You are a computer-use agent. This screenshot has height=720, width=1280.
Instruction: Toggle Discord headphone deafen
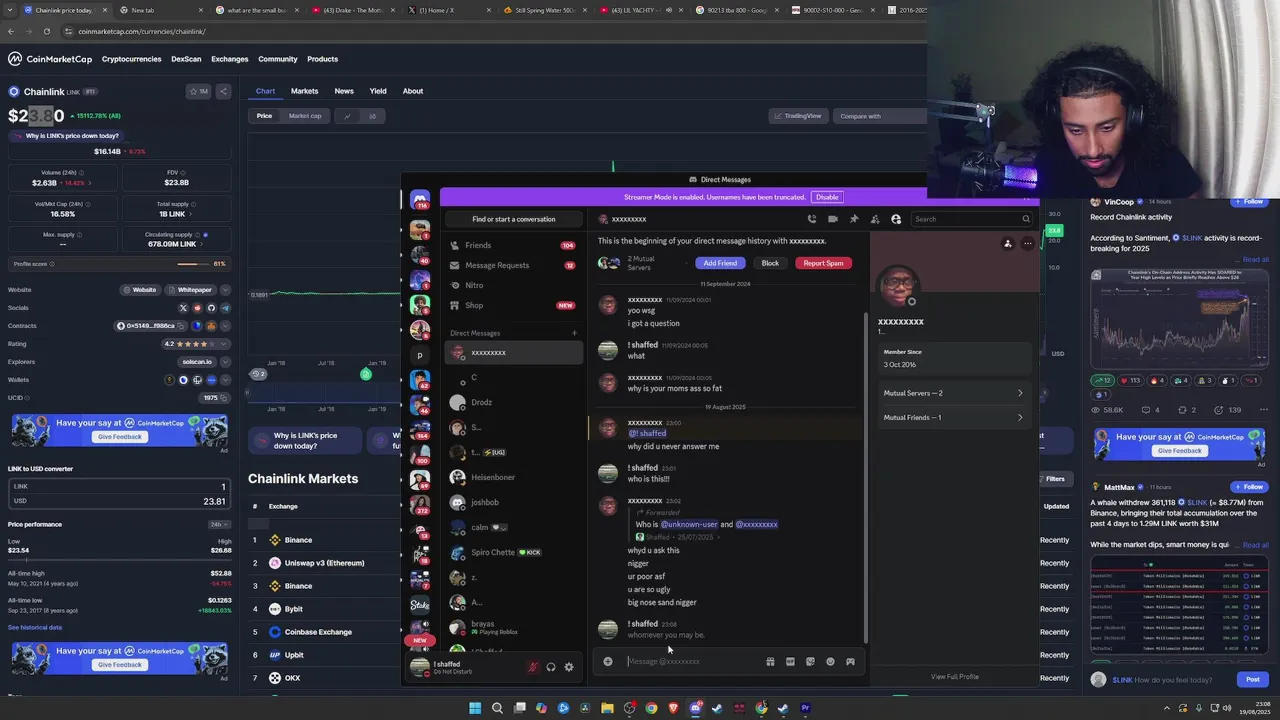click(x=551, y=667)
